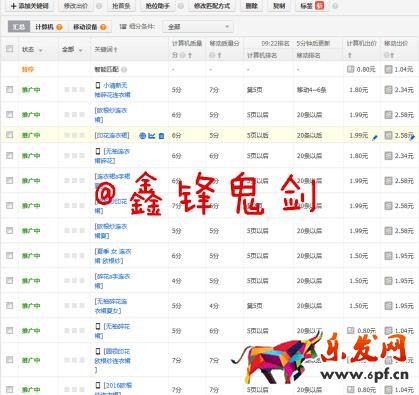Image resolution: width=419 pixels, height=395 pixels.
Task: Click the 暂停 status of 智能匹配
Action: point(28,69)
